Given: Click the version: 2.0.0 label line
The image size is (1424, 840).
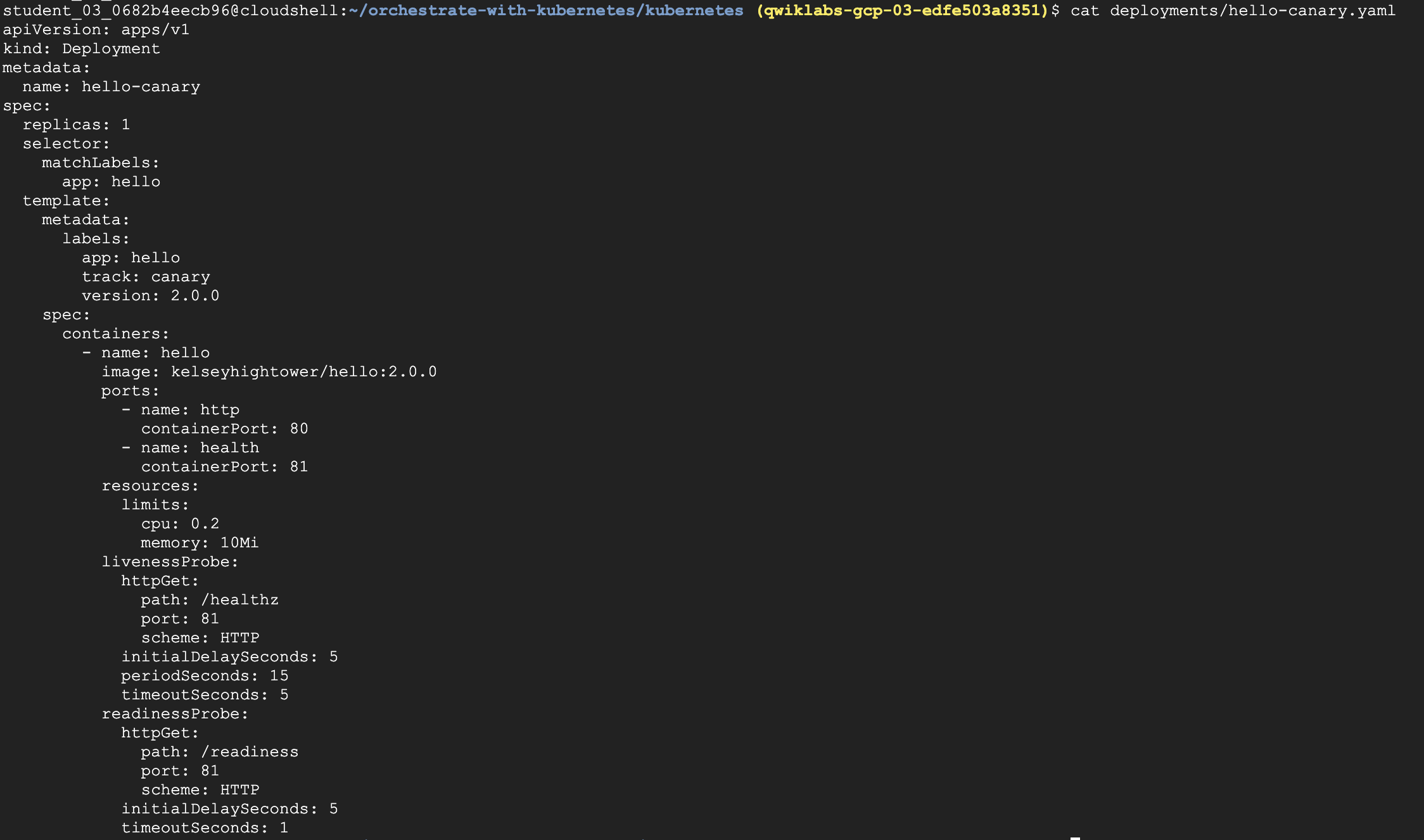Looking at the screenshot, I should 150,296.
